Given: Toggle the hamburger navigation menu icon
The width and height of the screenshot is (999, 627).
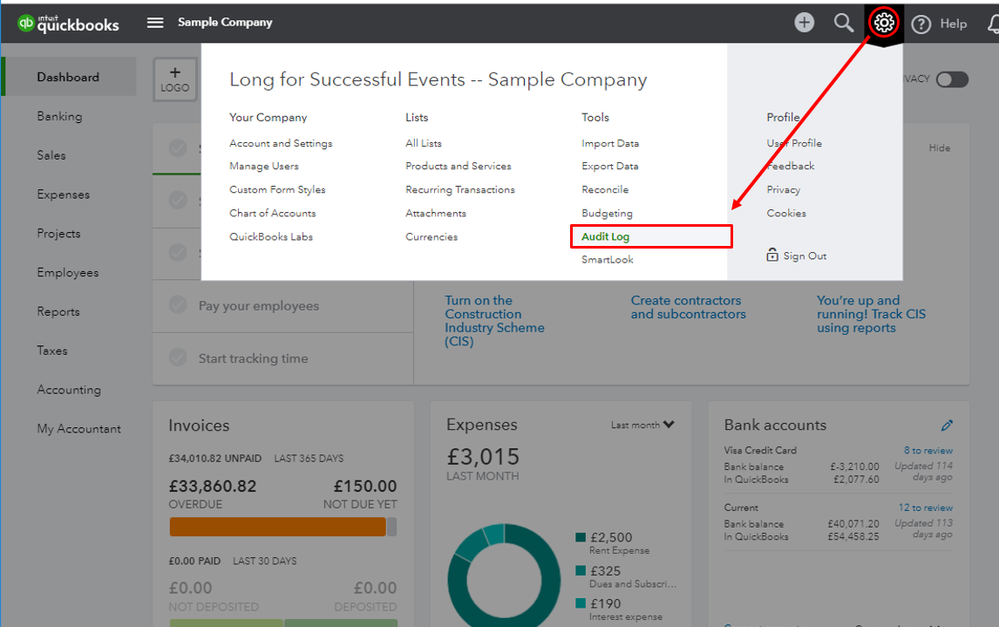Looking at the screenshot, I should [155, 22].
